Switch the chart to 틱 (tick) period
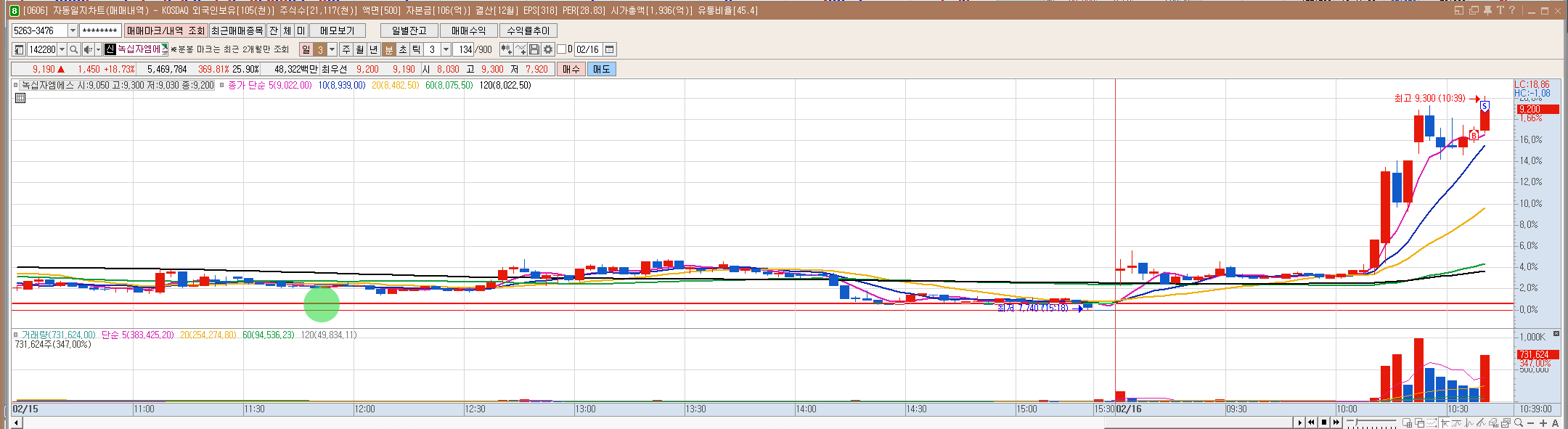This screenshot has height=429, width=1568. 416,49
